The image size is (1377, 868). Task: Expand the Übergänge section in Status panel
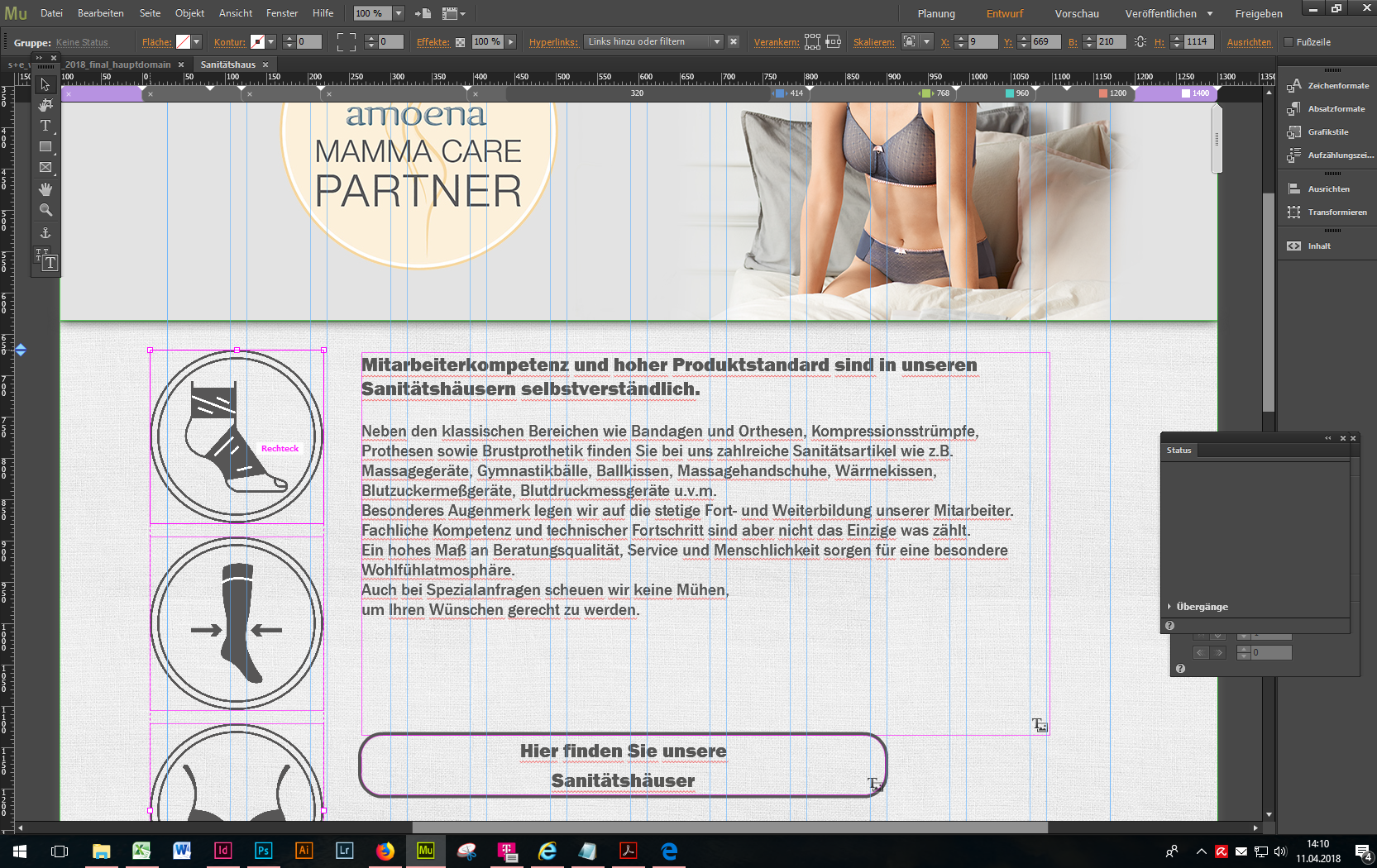(1169, 606)
